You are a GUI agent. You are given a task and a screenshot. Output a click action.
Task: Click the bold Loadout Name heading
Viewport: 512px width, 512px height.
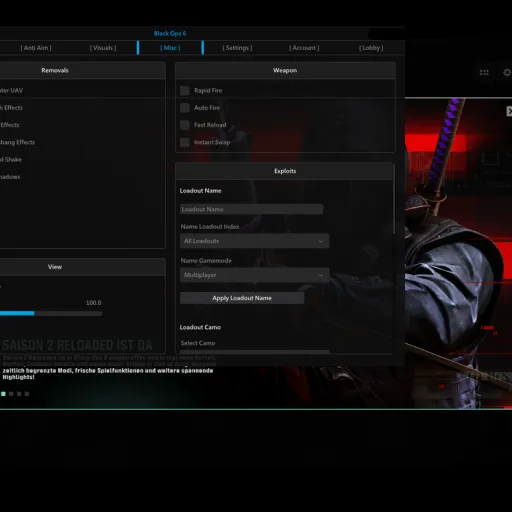[201, 191]
